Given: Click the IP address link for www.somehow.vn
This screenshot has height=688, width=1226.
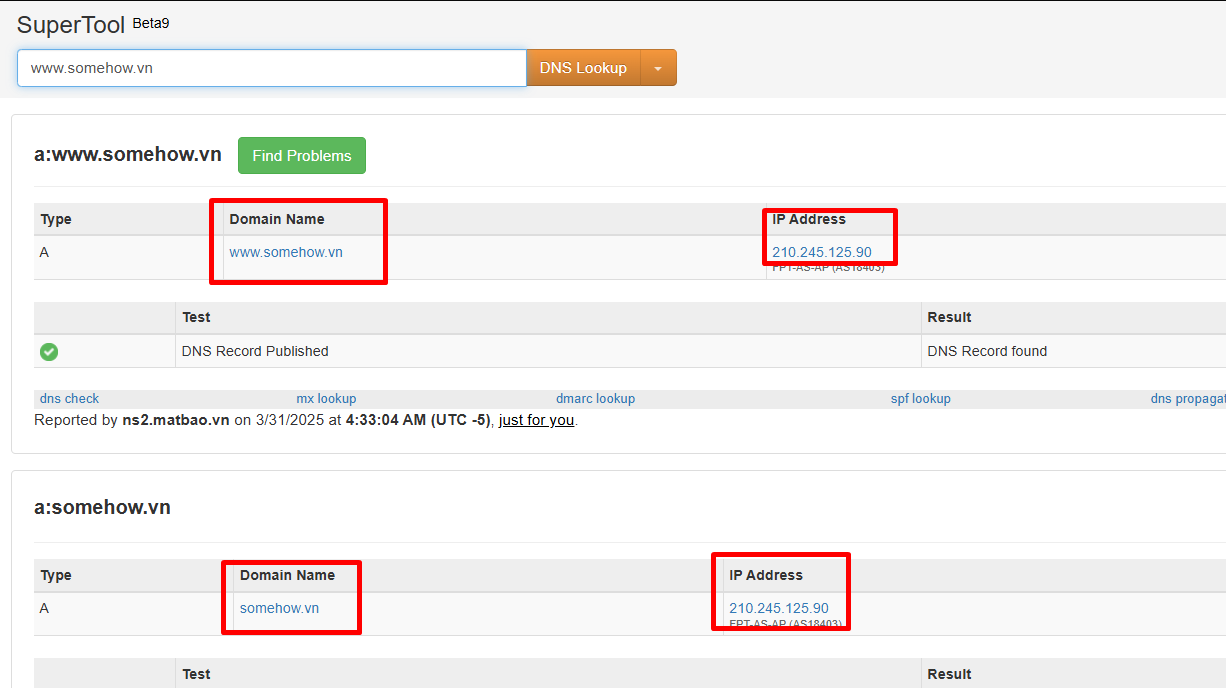Looking at the screenshot, I should [821, 252].
